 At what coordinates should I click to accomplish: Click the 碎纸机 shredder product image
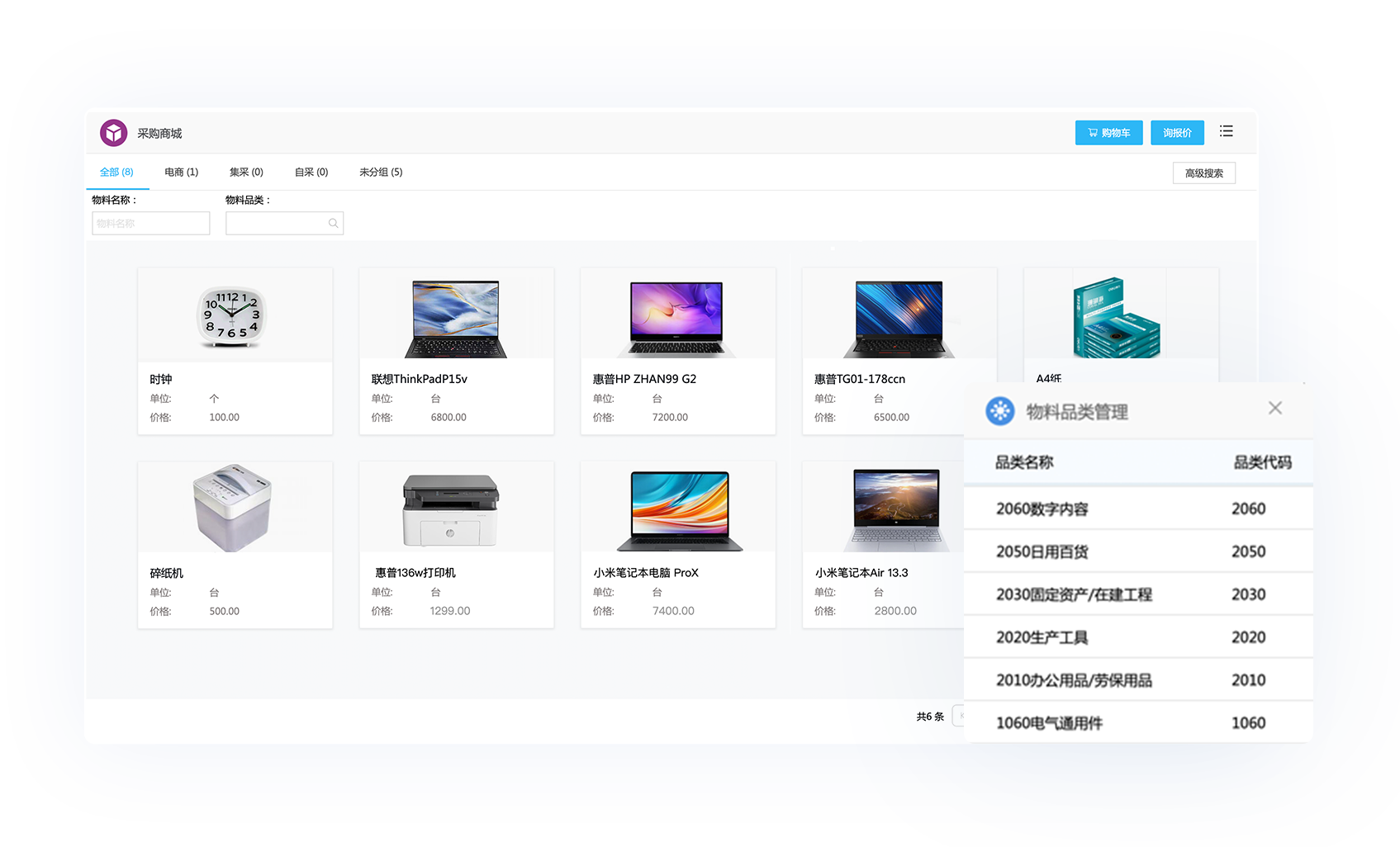click(x=233, y=508)
